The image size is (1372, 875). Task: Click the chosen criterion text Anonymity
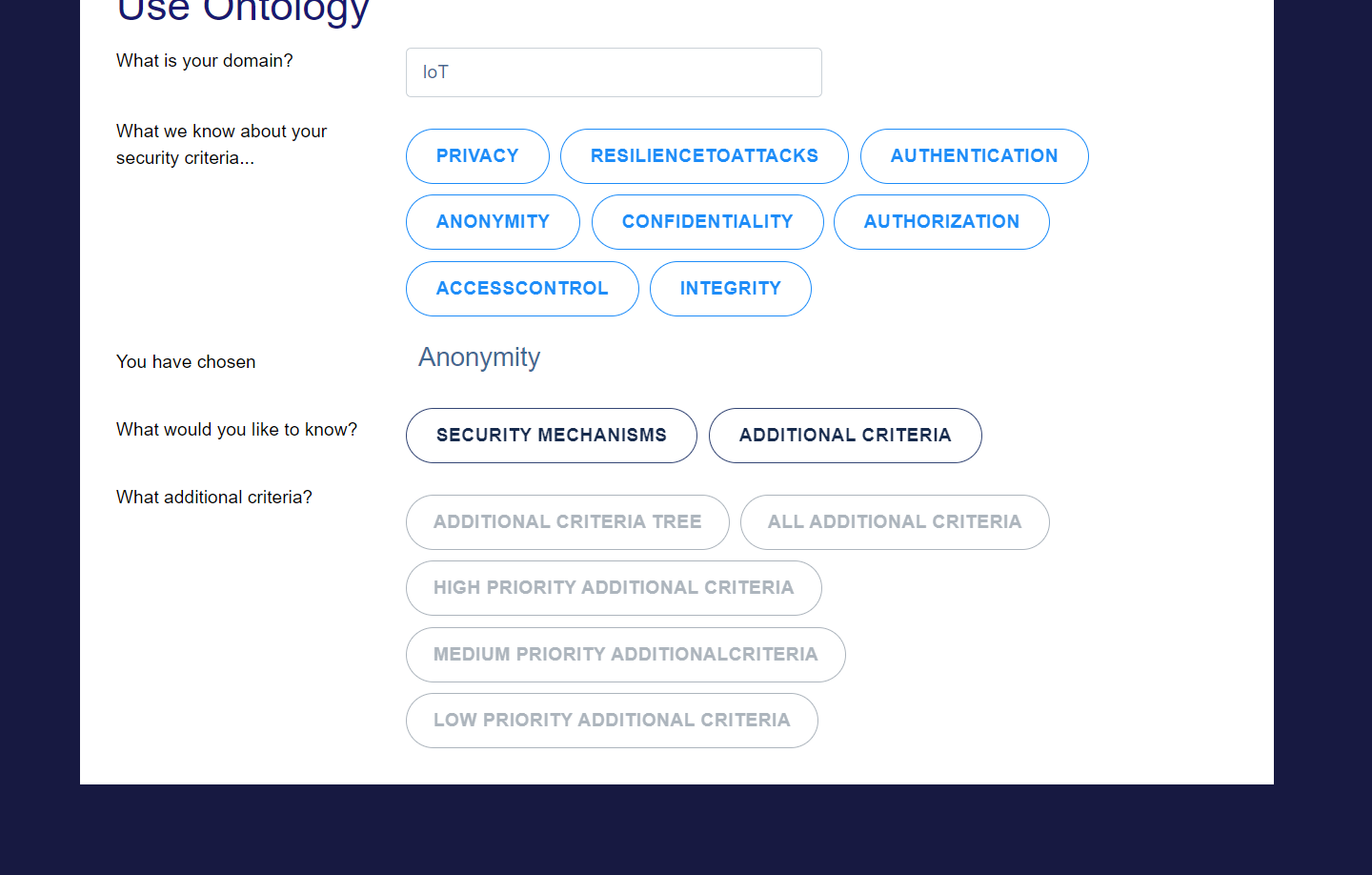click(478, 357)
